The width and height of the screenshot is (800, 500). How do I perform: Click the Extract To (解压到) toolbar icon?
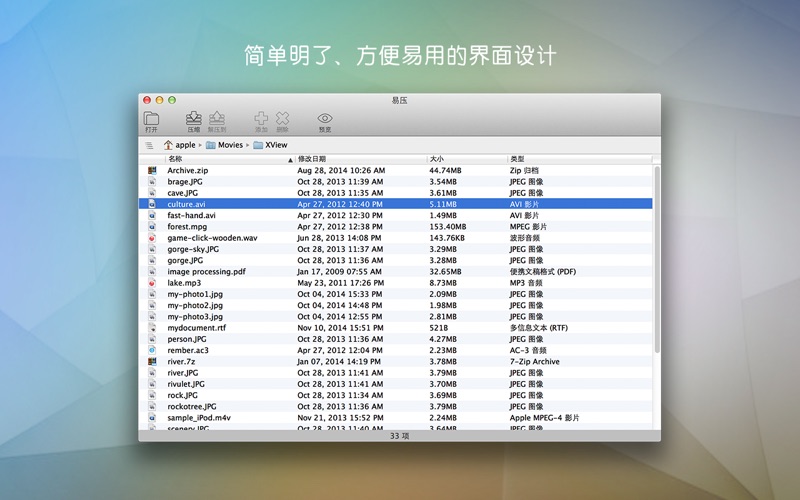pos(217,120)
